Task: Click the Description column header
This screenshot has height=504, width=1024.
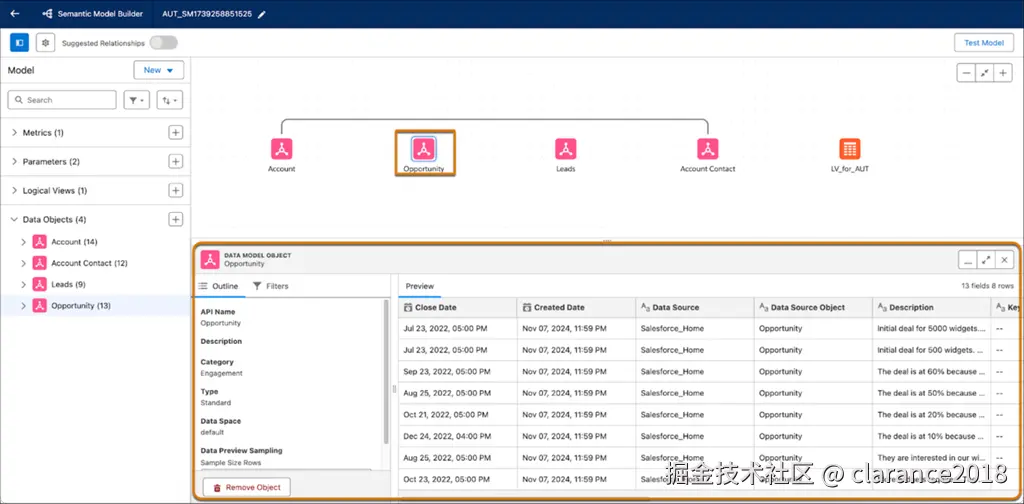Action: click(931, 307)
